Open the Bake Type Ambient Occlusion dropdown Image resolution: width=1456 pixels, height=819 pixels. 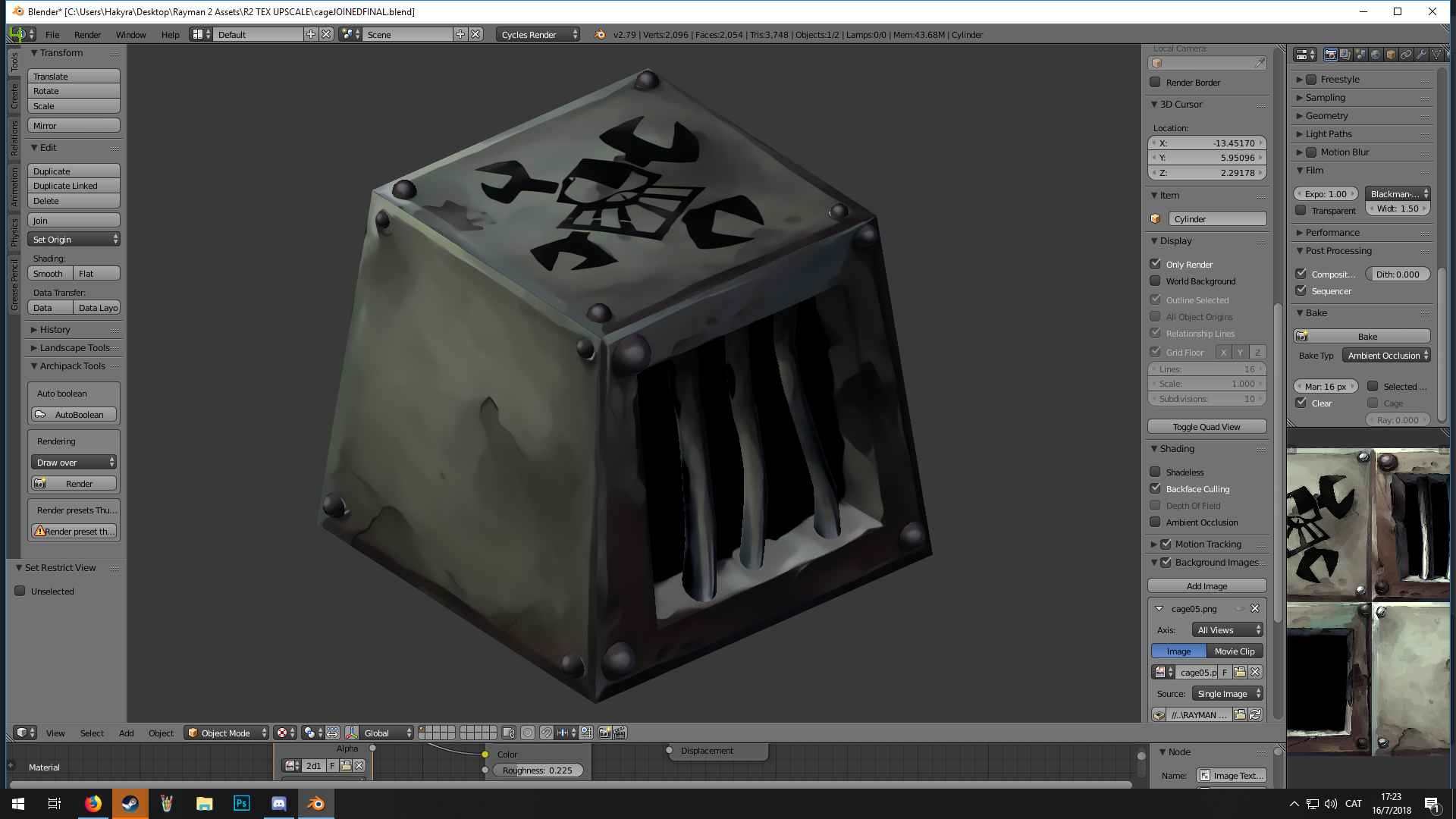point(1386,356)
